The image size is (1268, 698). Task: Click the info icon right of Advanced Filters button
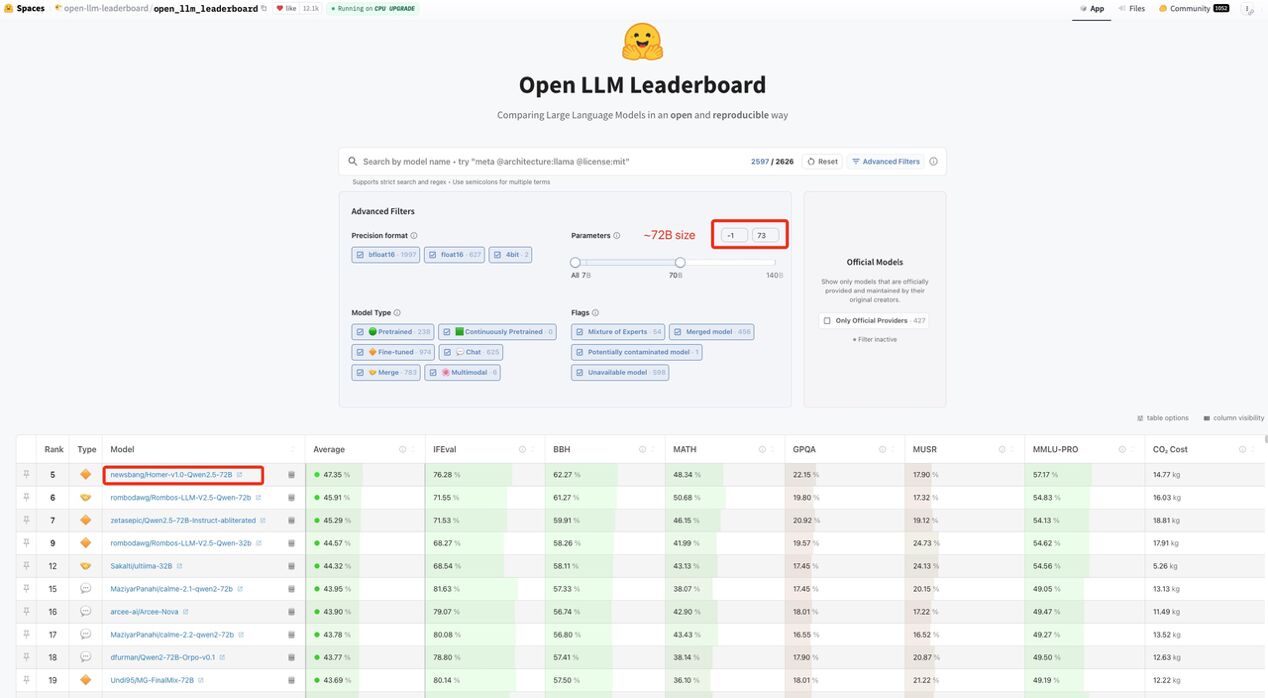[x=933, y=161]
